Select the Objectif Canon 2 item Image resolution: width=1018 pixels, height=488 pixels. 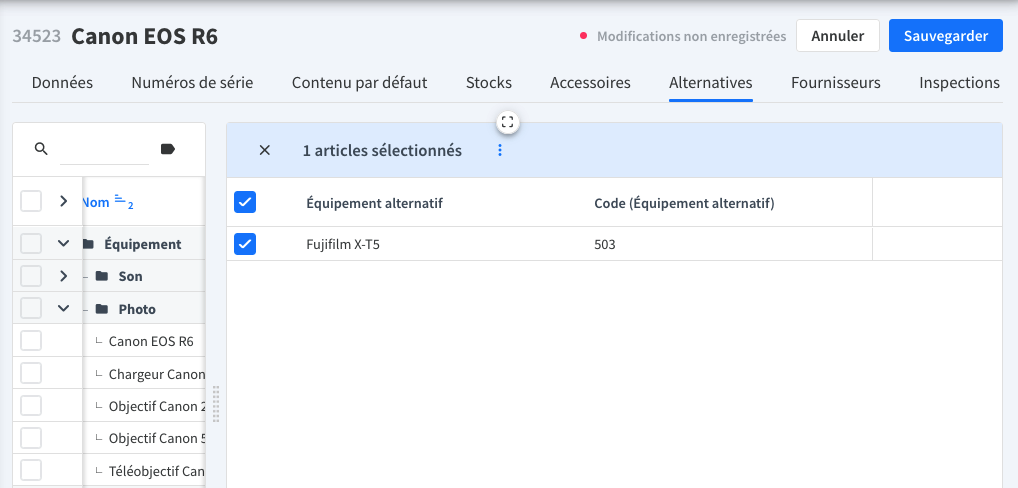click(157, 406)
